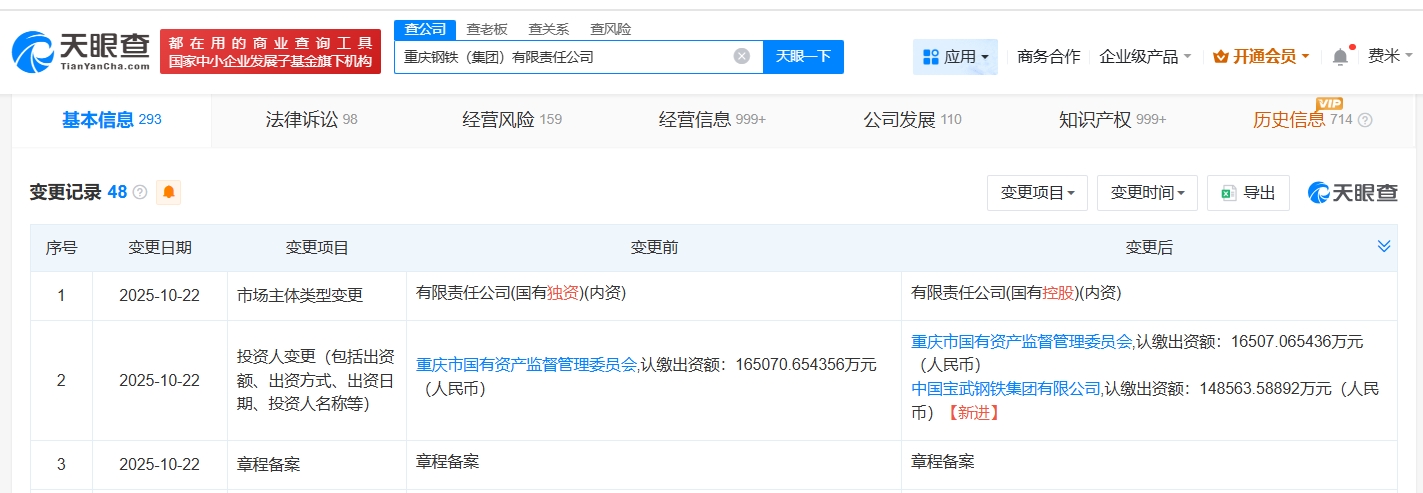Screen dimensions: 1423x493
Task: Open the 变更时间 filter dropdown
Action: click(x=1146, y=193)
